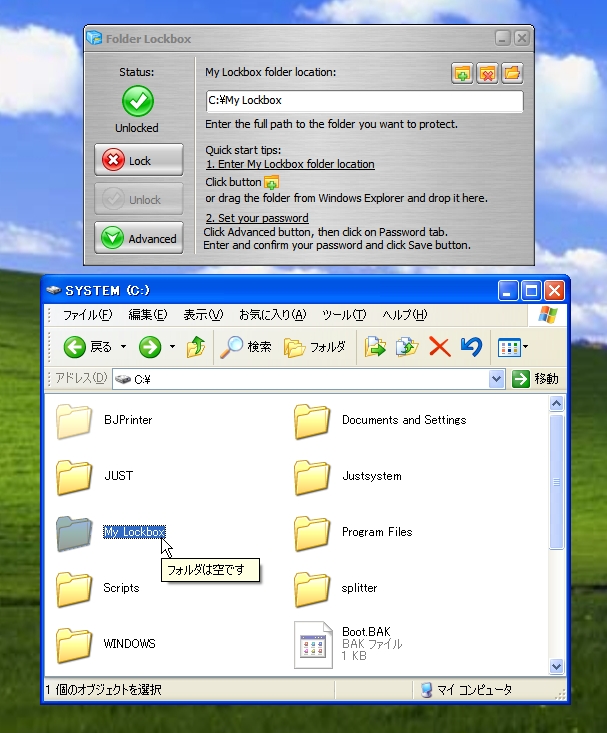Open the browse folder icon in Folder Lockbox
Screen dimensions: 607x733
click(512, 73)
